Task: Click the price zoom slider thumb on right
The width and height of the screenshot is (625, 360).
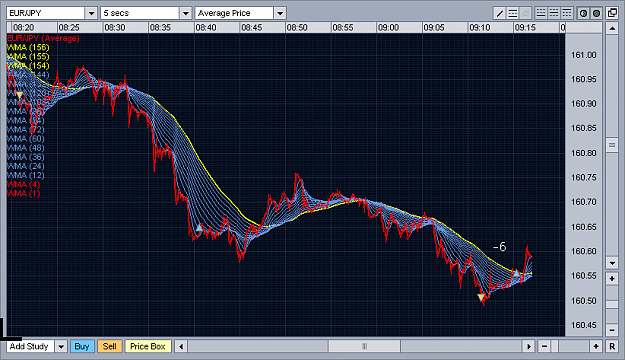Action: pos(612,305)
